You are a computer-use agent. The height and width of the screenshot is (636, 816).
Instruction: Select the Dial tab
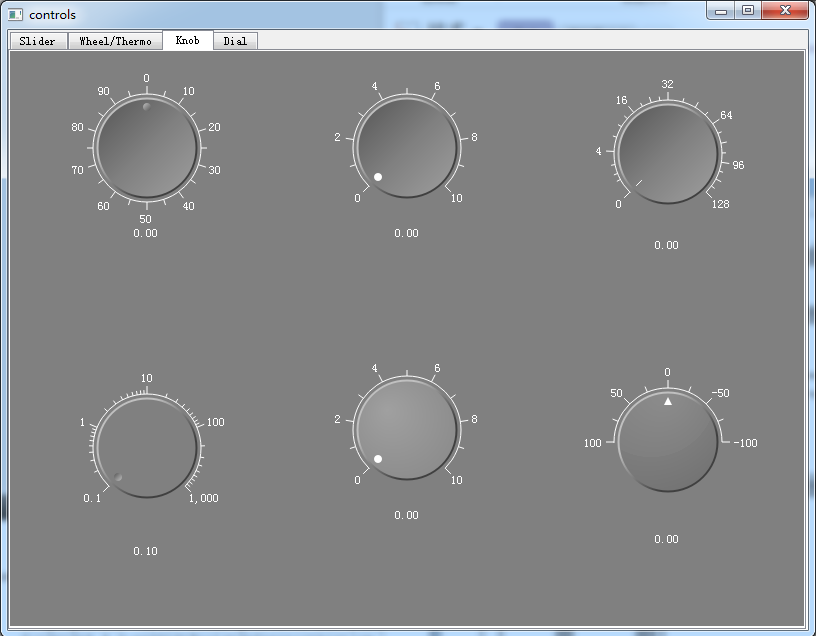[235, 41]
